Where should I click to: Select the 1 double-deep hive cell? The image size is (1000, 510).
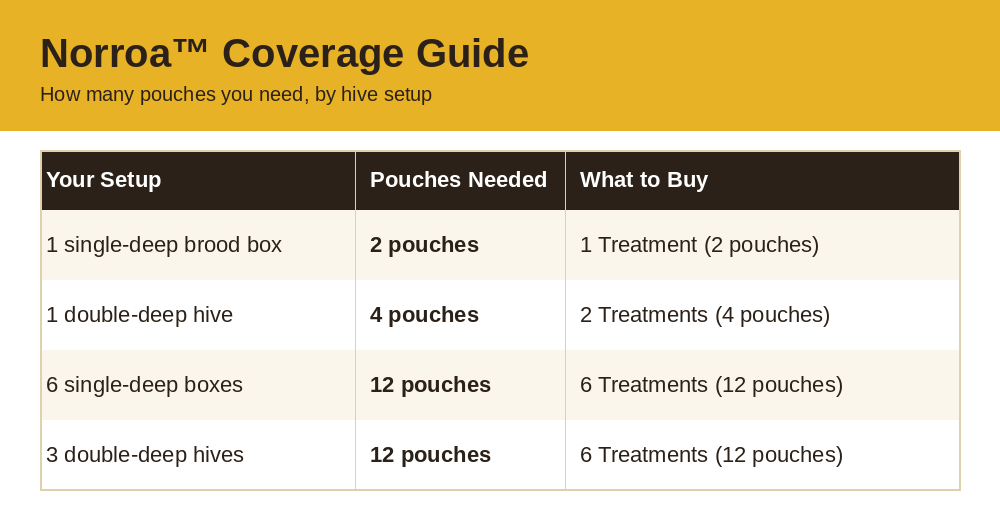pyautogui.click(x=198, y=315)
